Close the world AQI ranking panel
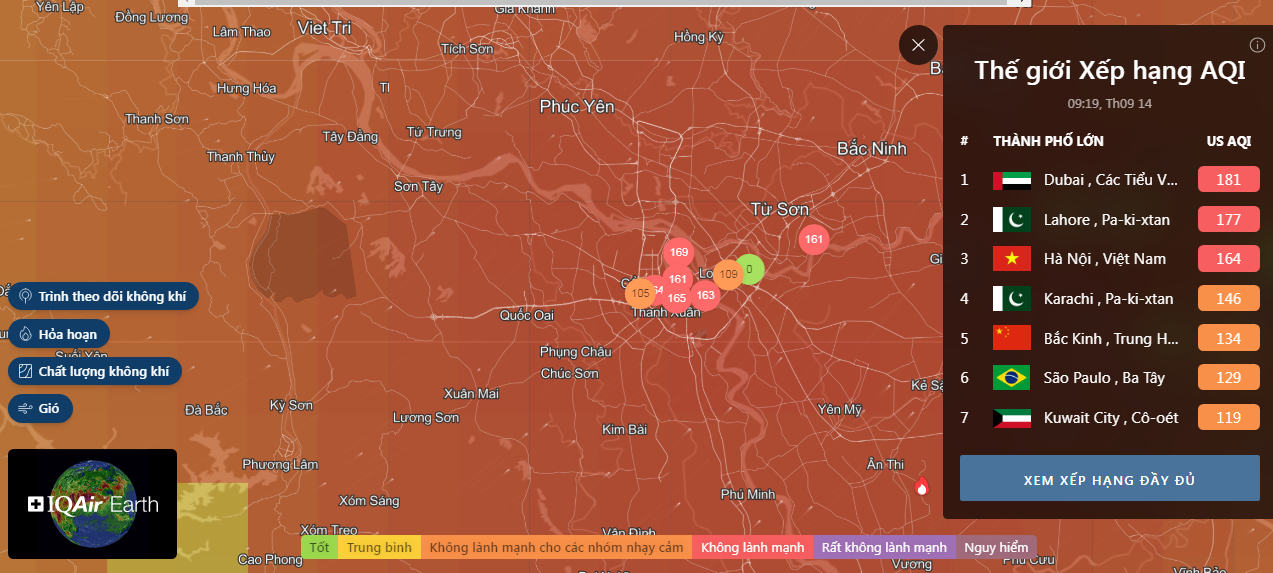 pyautogui.click(x=918, y=45)
